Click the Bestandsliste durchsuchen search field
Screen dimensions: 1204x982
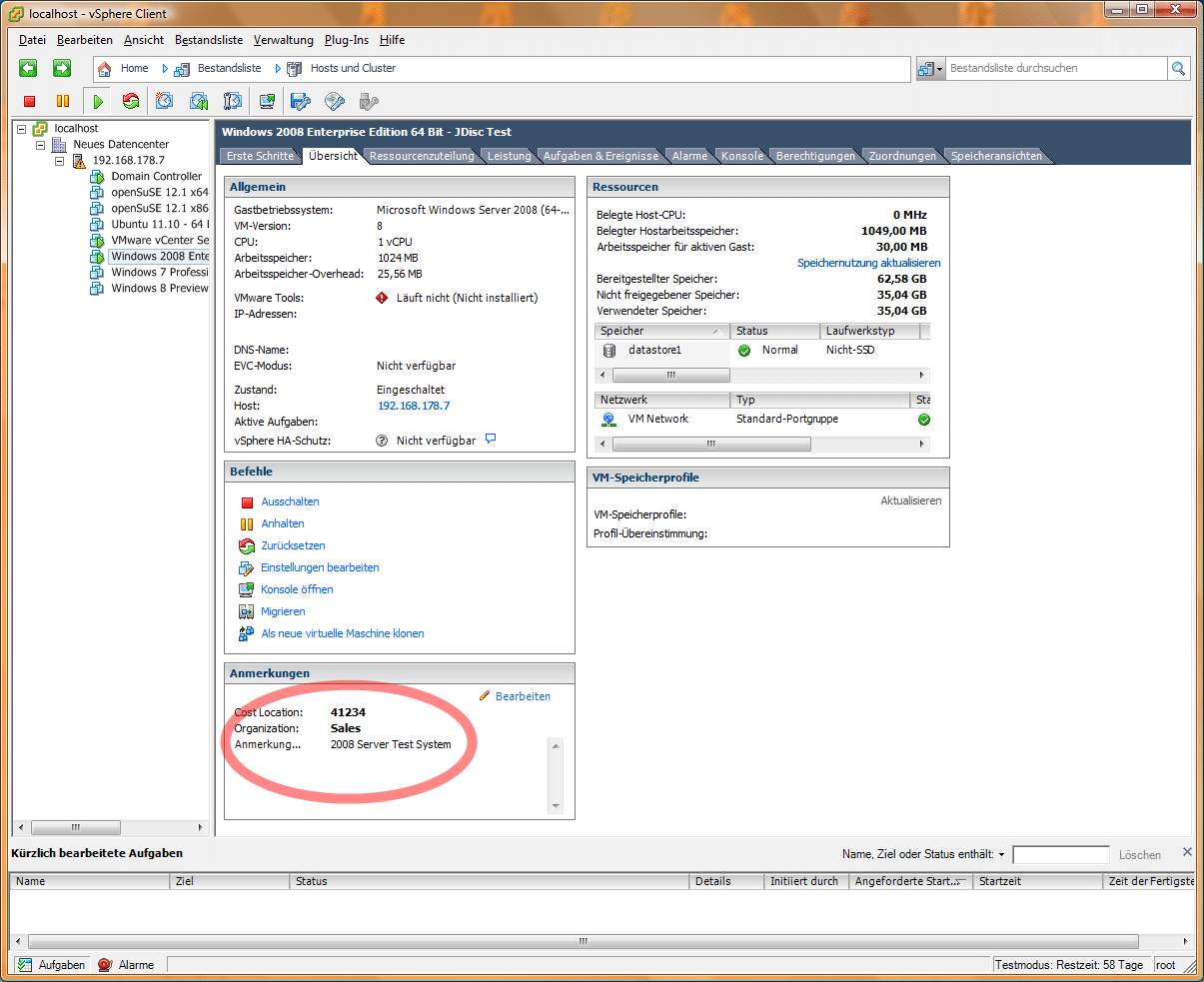[x=1055, y=68]
